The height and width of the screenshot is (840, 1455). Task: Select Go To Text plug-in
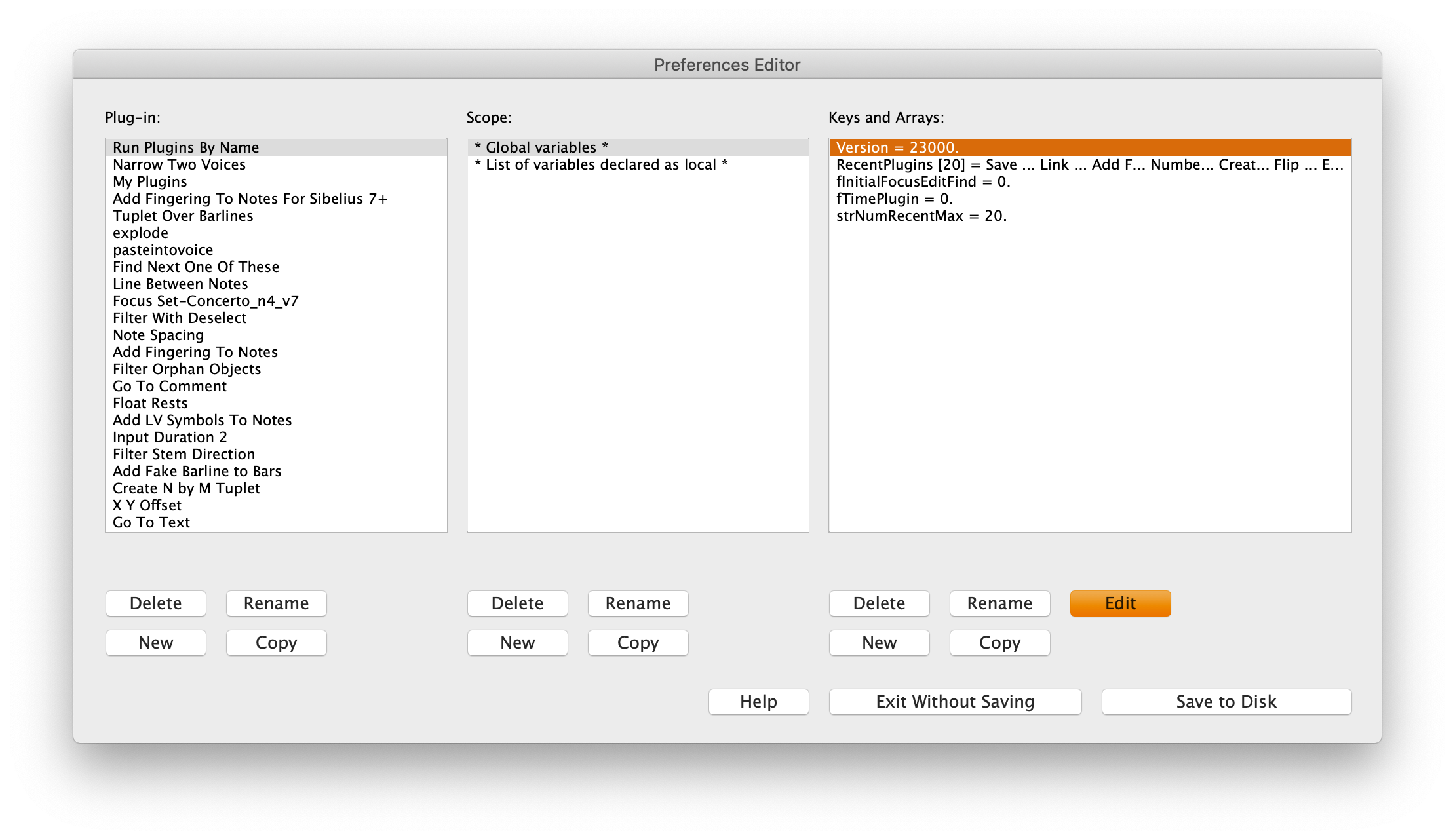(151, 522)
